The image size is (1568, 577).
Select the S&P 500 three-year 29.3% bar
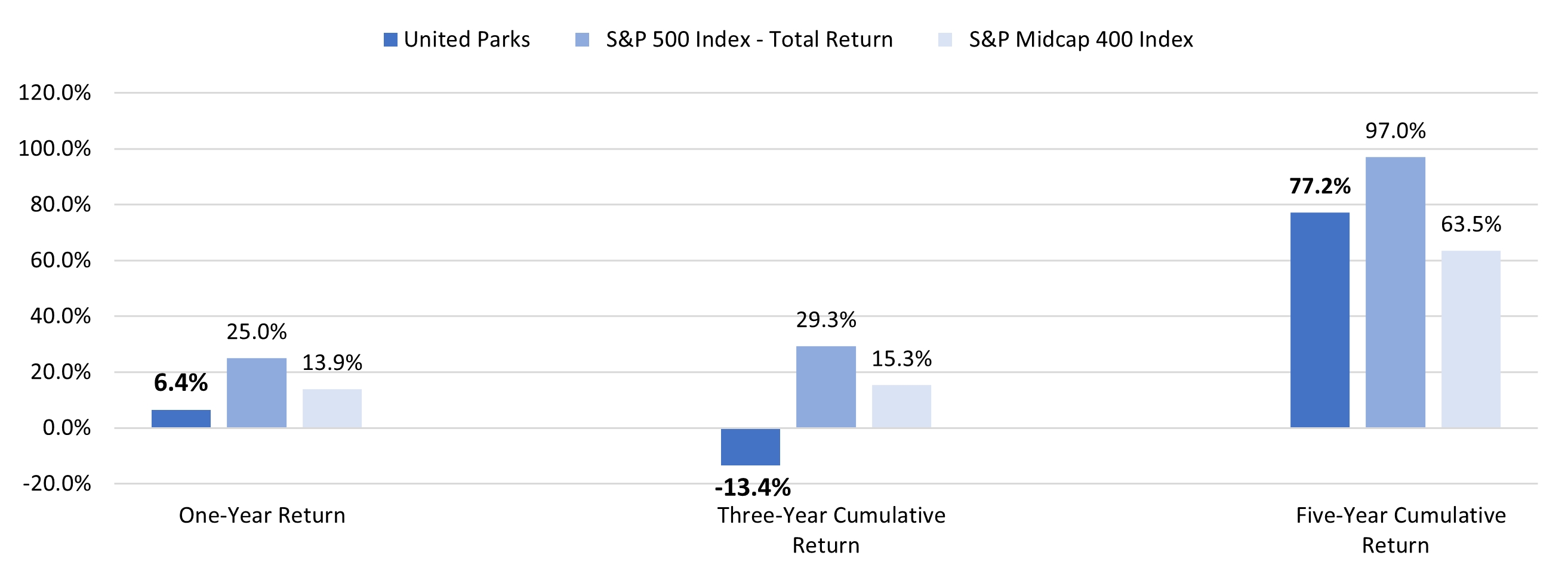(825, 387)
